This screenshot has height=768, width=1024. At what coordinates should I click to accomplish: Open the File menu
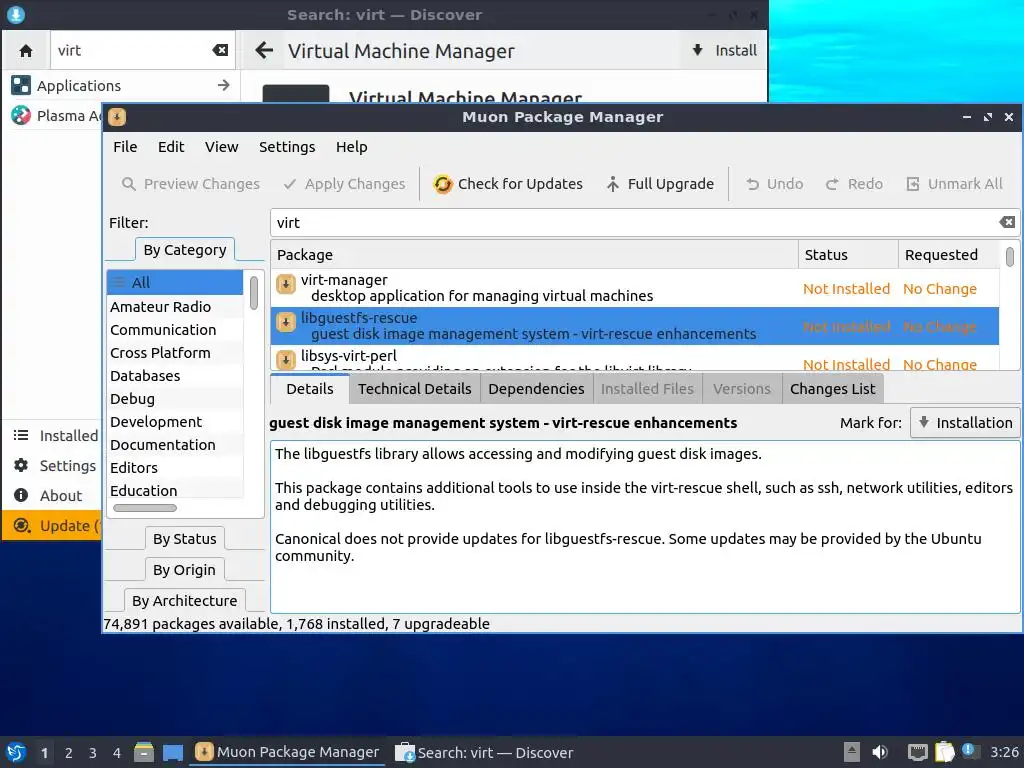(x=125, y=147)
